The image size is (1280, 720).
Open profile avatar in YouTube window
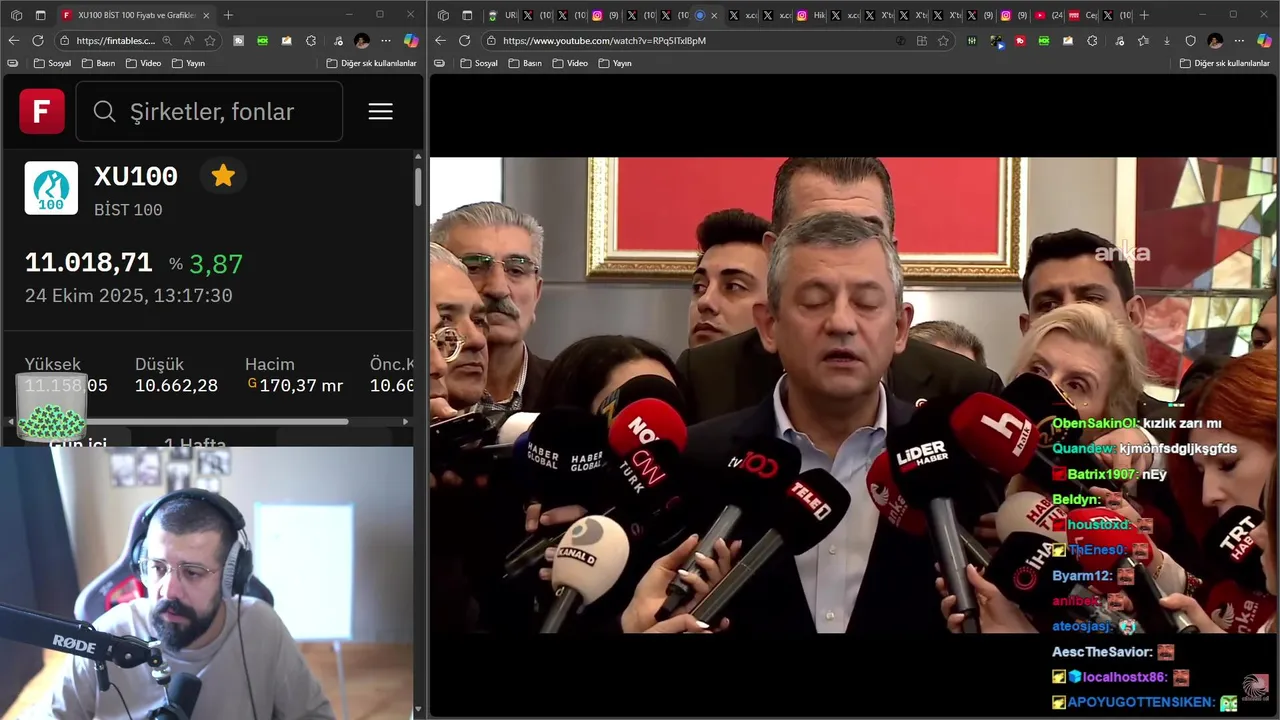1215,40
